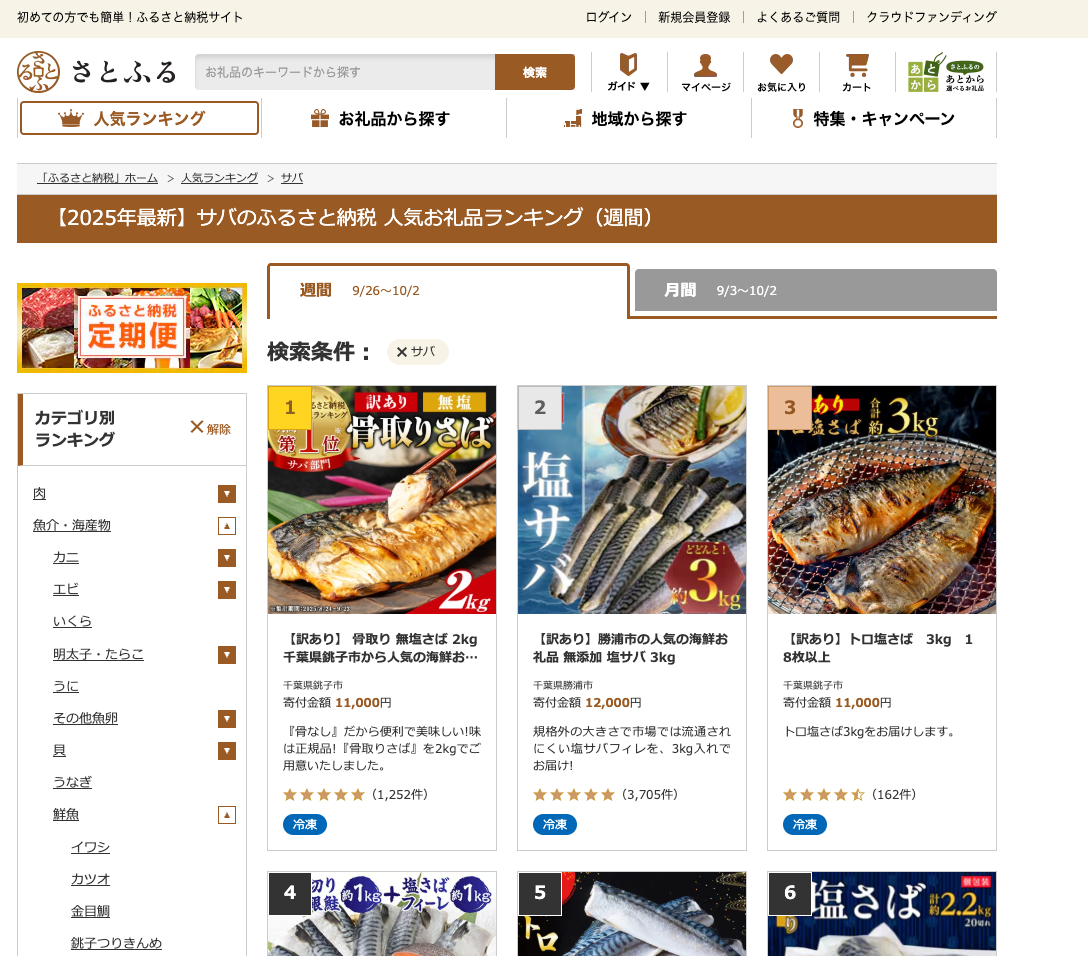Viewport: 1088px width, 956px height.
Task: Click the ログイン link
Action: [609, 17]
